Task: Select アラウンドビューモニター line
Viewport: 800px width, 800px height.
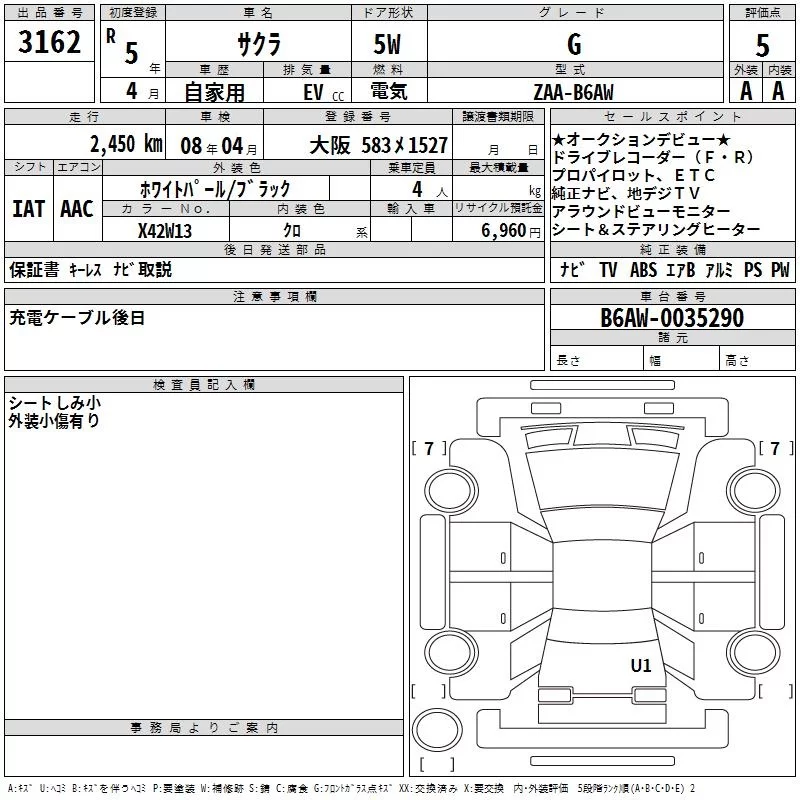Action: (x=641, y=211)
